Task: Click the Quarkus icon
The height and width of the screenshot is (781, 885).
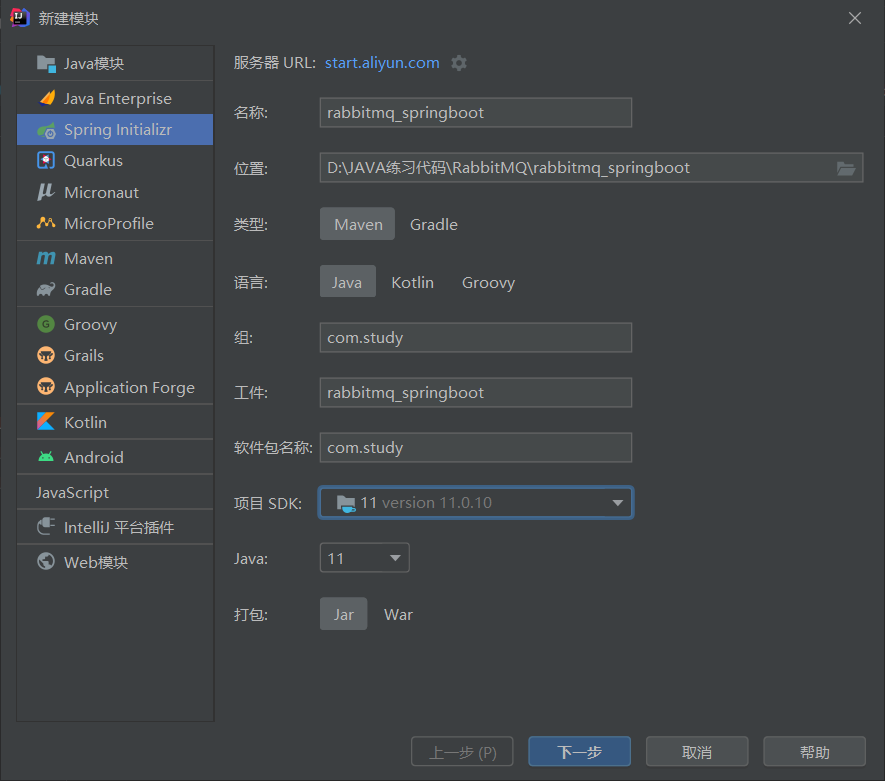Action: click(46, 160)
